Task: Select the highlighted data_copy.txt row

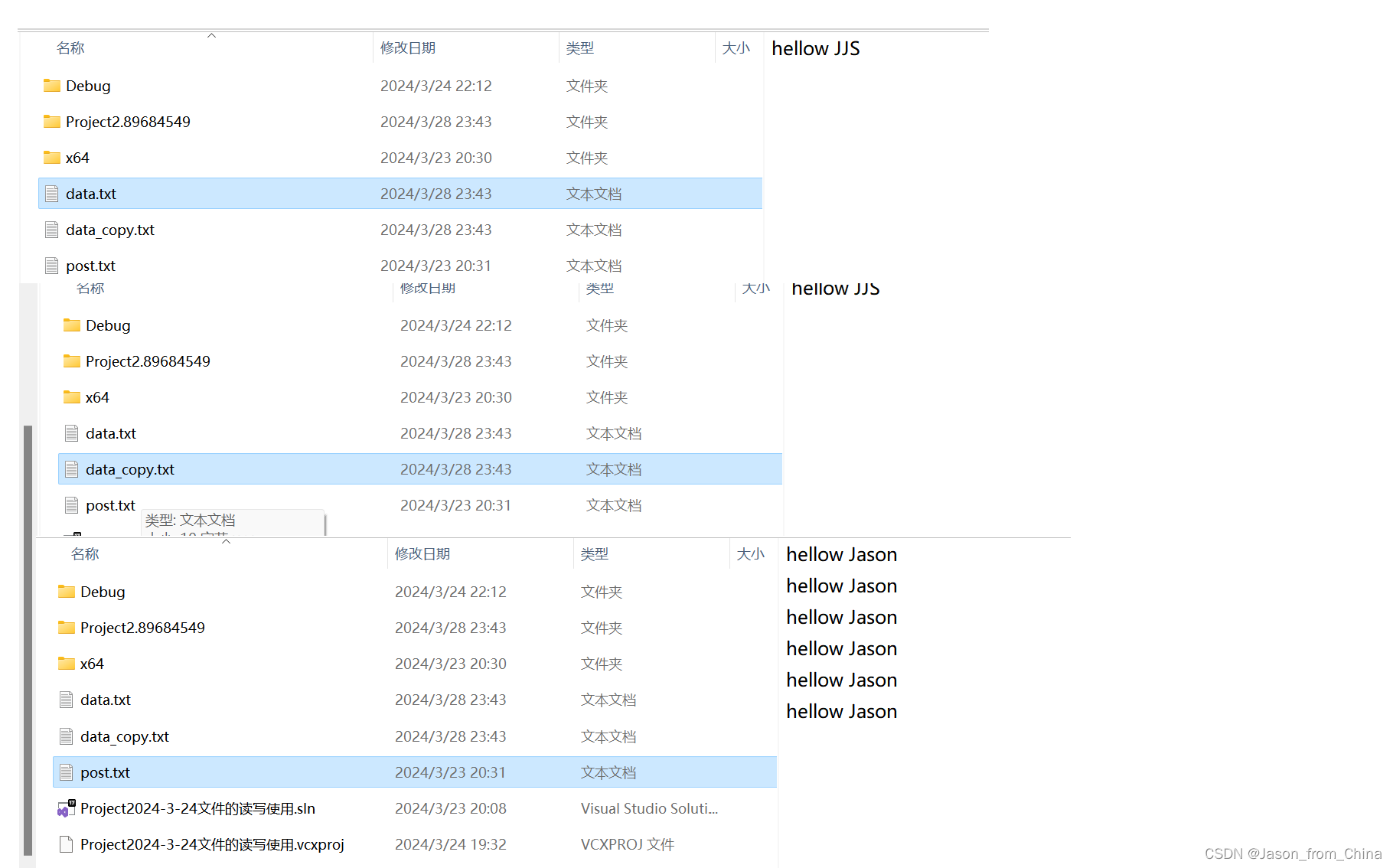Action: (x=420, y=469)
